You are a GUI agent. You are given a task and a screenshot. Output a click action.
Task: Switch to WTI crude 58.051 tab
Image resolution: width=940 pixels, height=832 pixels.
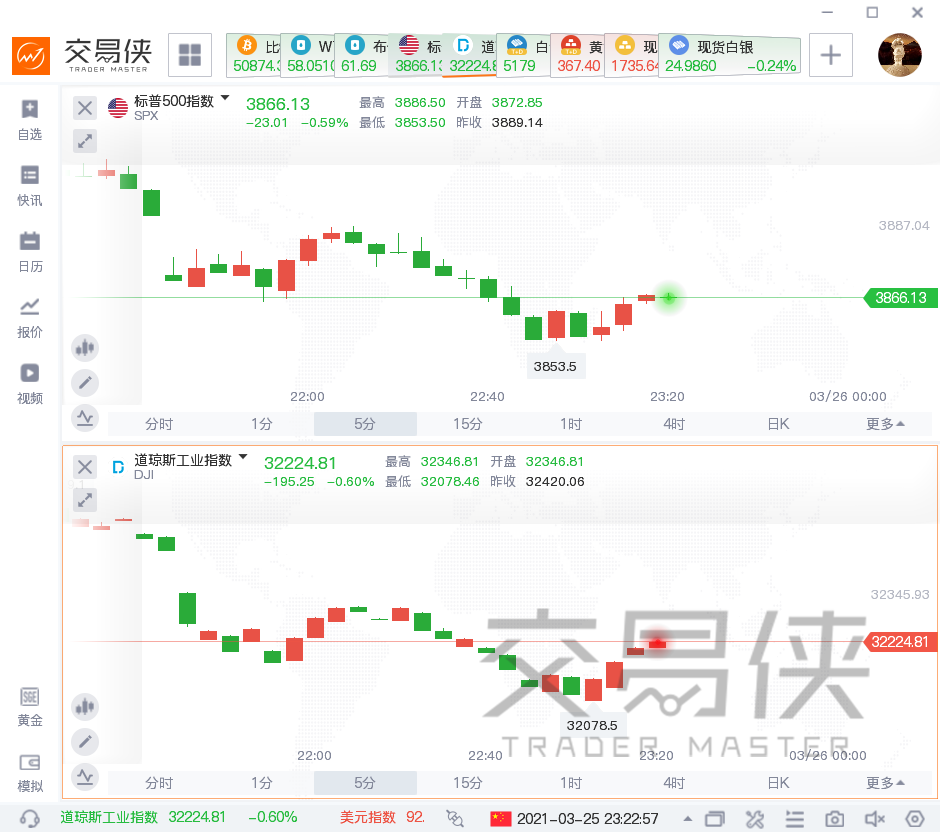click(309, 55)
